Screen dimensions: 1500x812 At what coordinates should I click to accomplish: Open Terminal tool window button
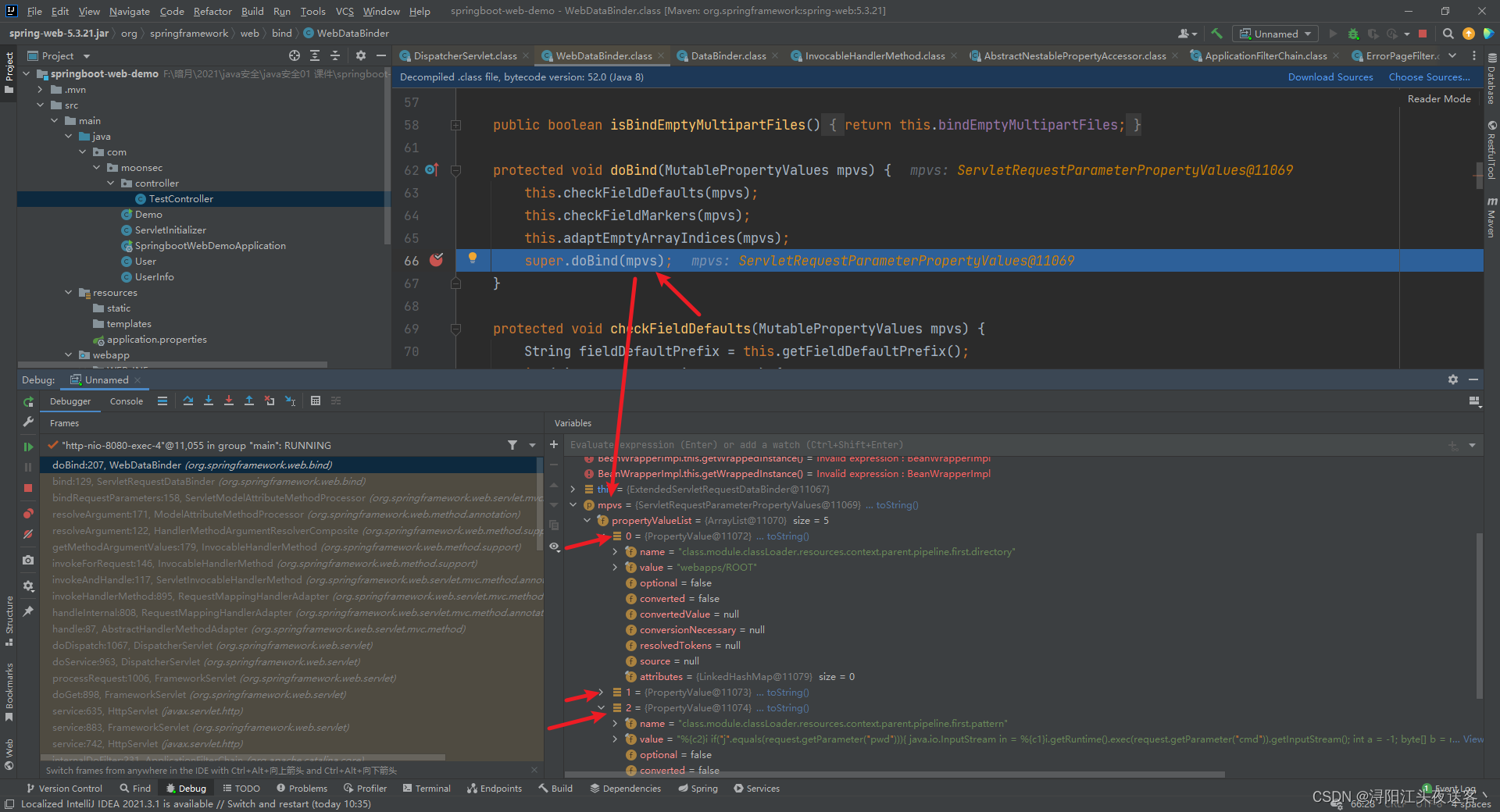point(427,789)
